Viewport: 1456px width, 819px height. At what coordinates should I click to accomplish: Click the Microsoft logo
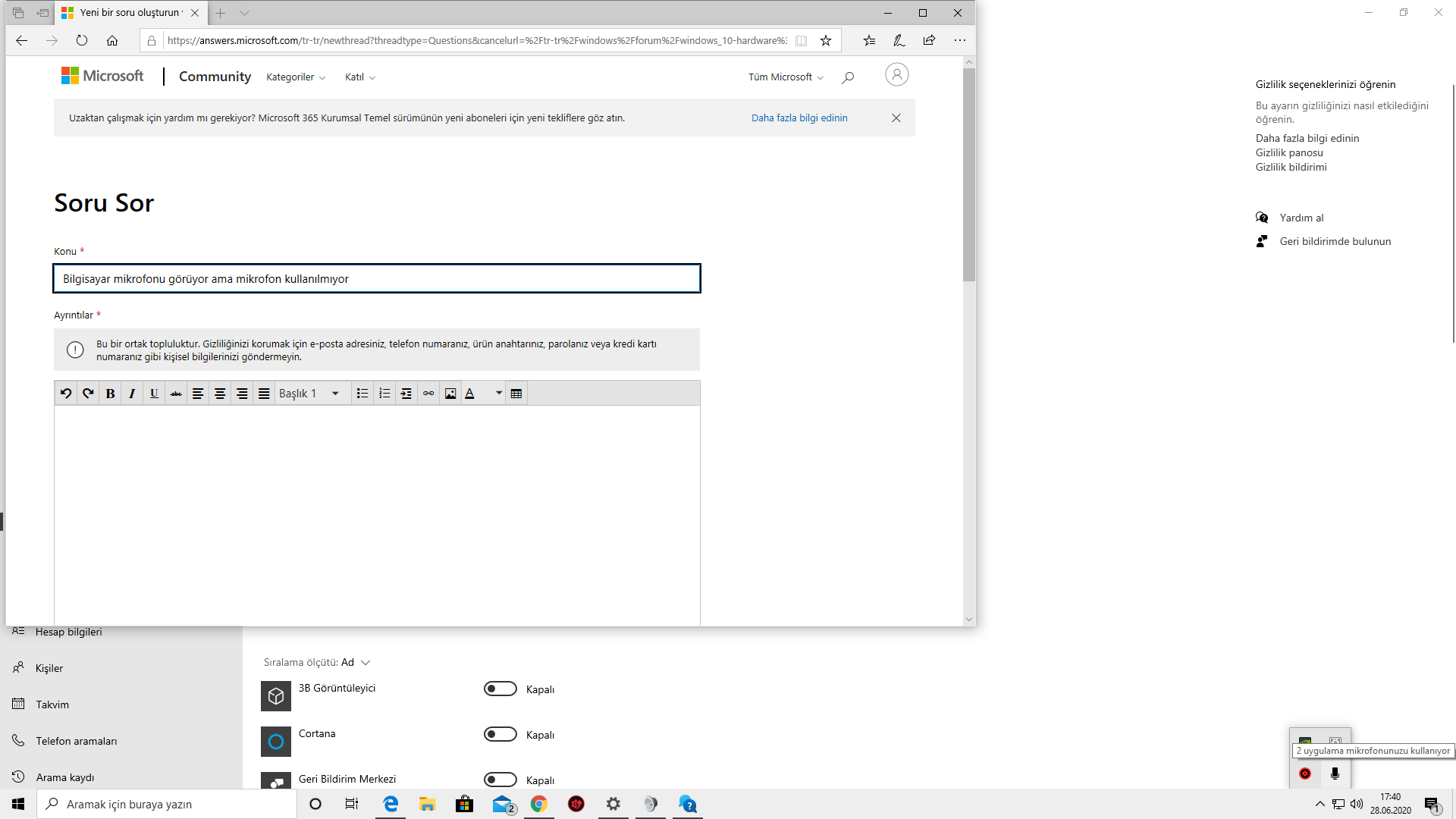coord(102,76)
